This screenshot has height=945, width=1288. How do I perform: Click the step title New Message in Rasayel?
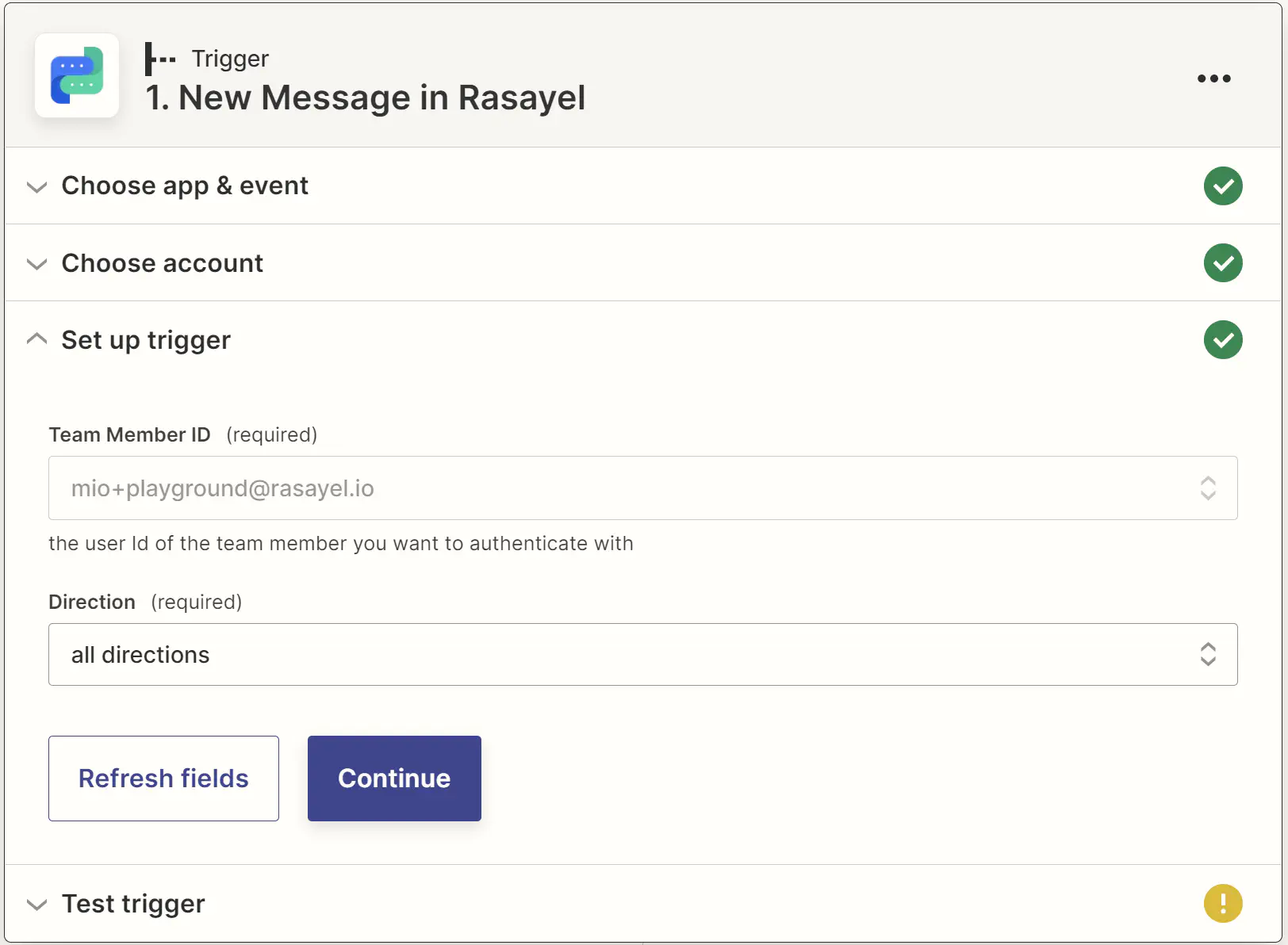[x=365, y=97]
